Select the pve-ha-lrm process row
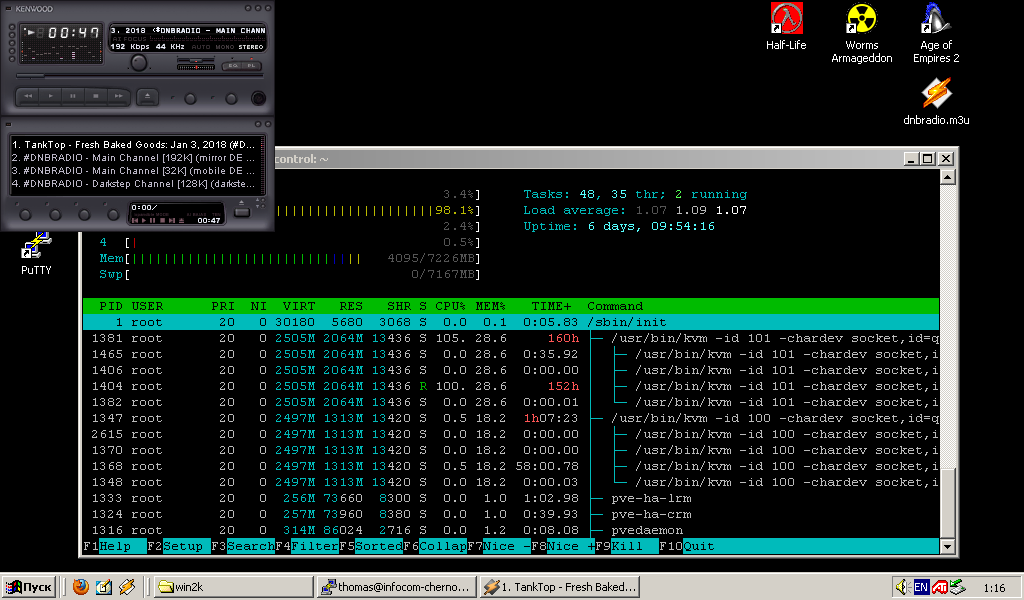 (x=511, y=498)
